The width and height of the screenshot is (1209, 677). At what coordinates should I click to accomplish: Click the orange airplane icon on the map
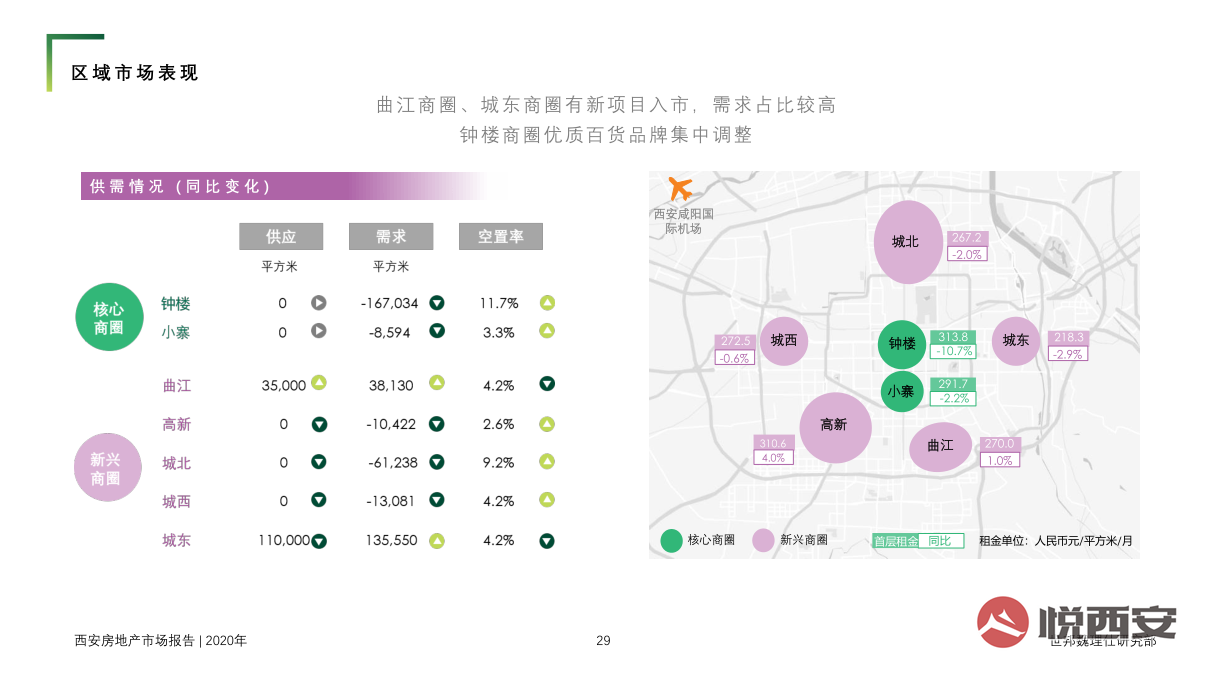[680, 187]
